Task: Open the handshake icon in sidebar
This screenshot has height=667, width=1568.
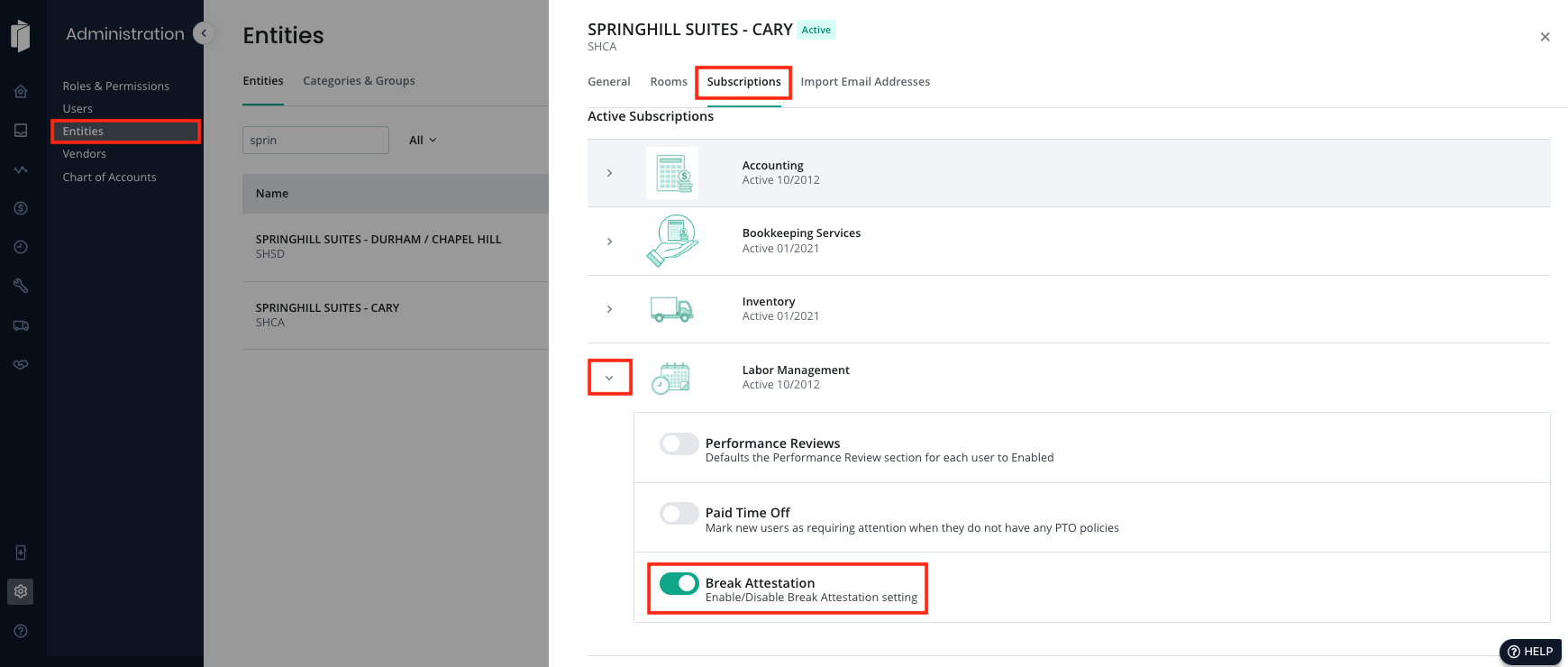Action: pos(21,364)
